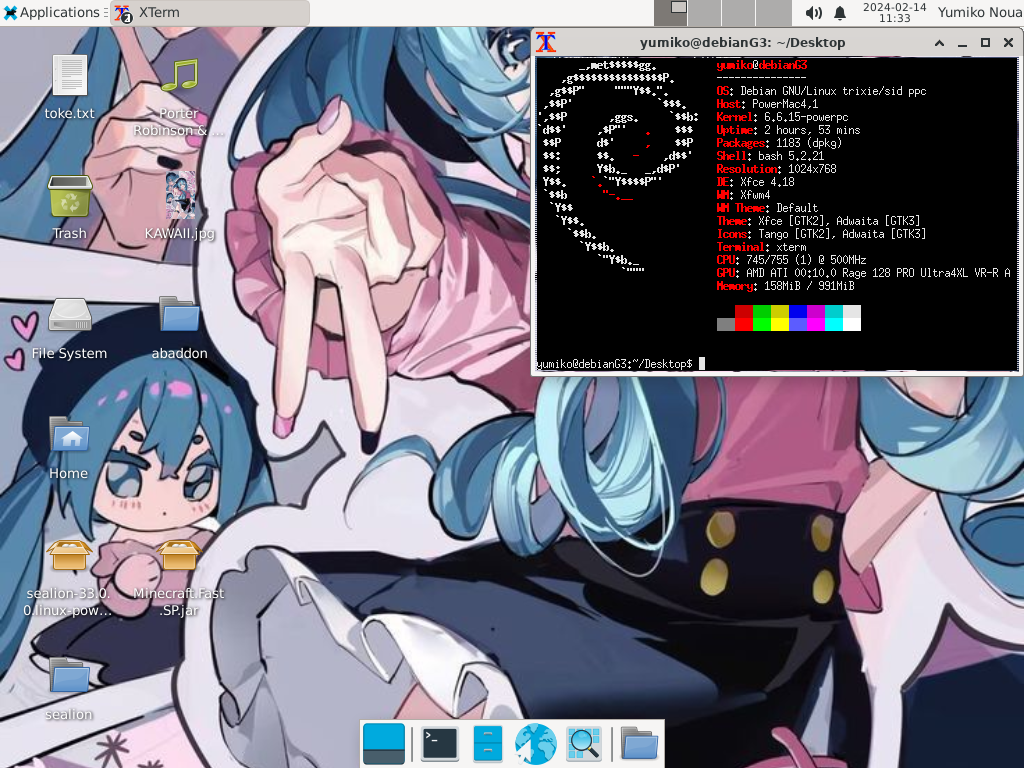Open Application Finder magnifier in dock
Screen dimensions: 1024x768
coord(583,744)
